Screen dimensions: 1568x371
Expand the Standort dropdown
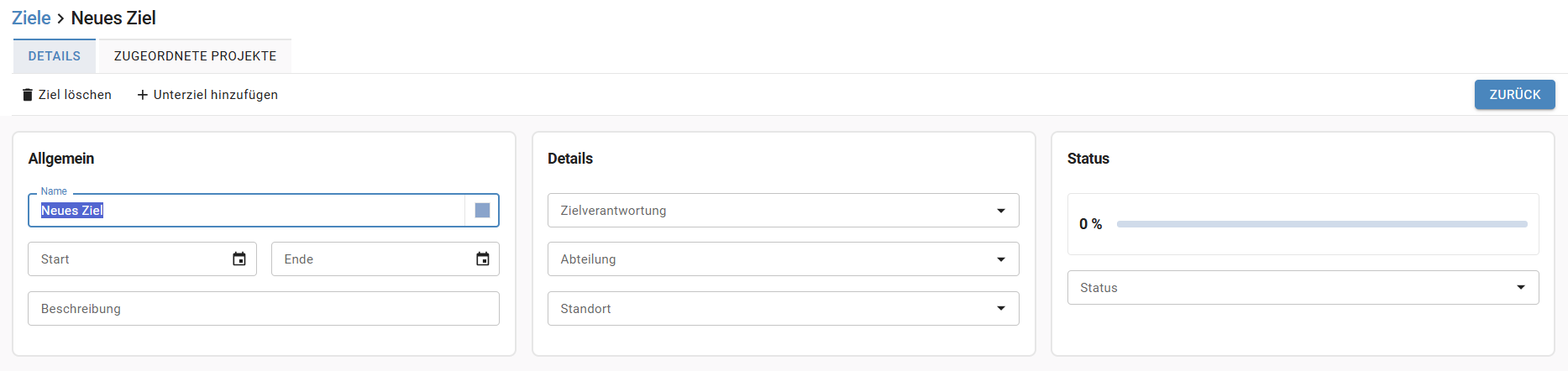(783, 309)
